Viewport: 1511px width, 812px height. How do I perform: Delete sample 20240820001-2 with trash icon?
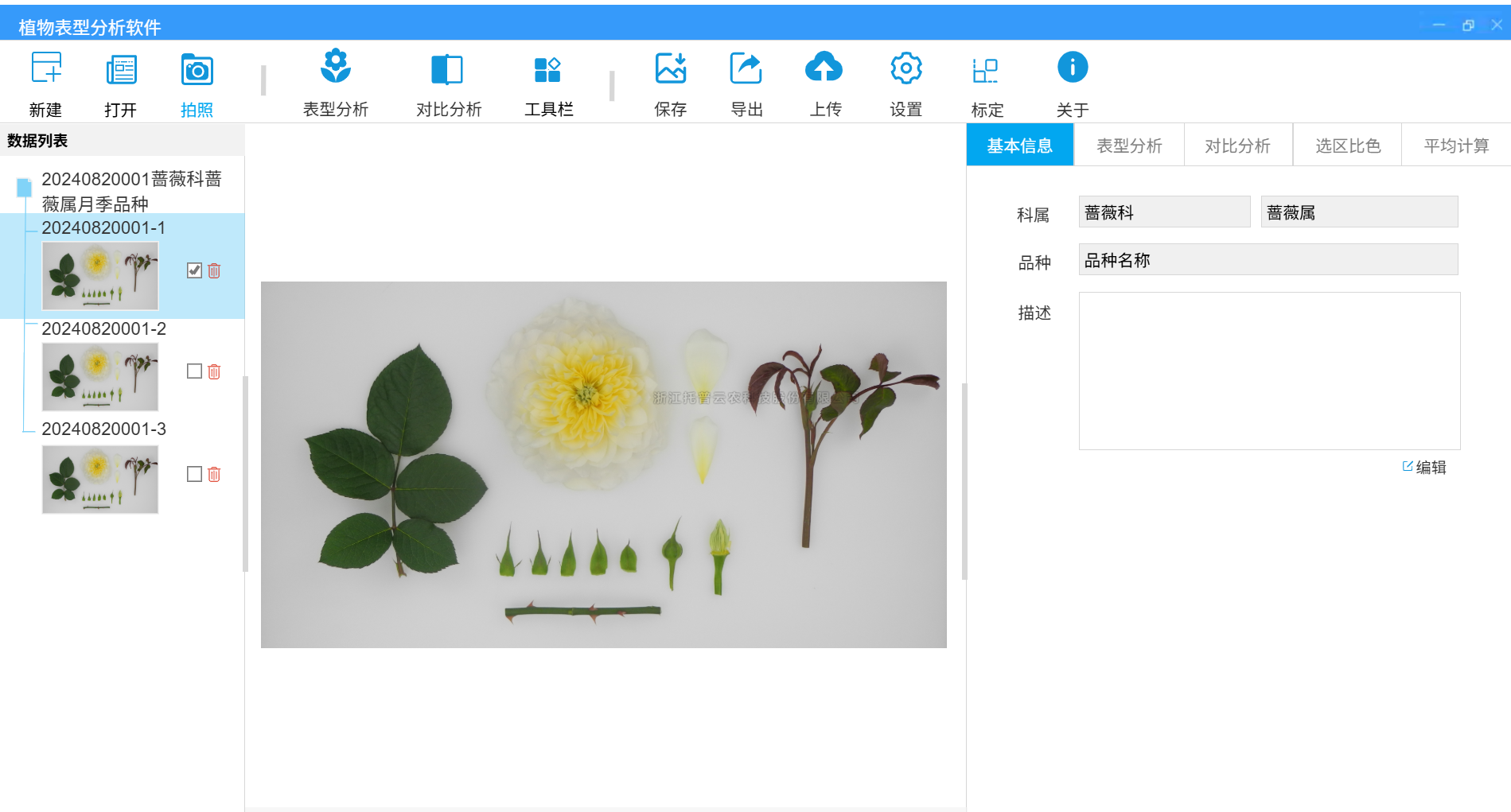(x=213, y=371)
